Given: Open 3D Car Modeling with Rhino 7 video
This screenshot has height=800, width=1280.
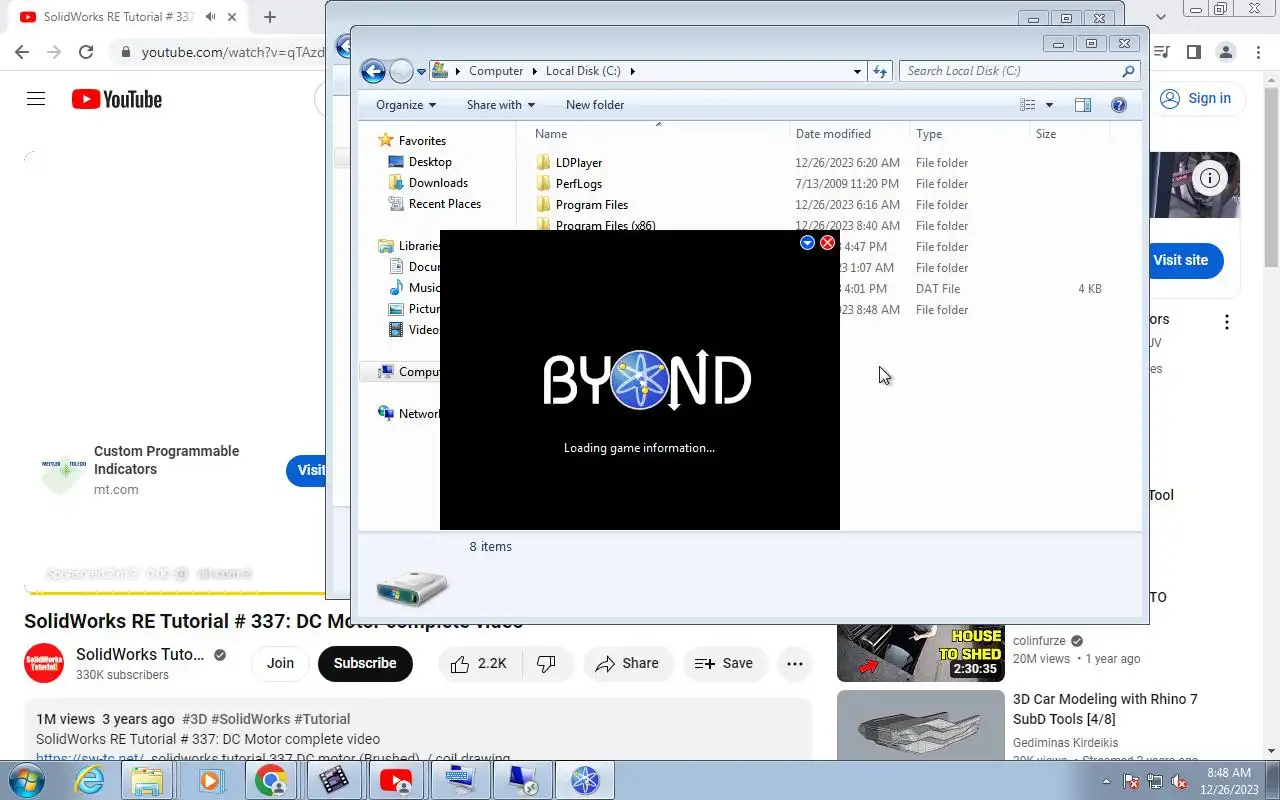Looking at the screenshot, I should (x=1105, y=709).
